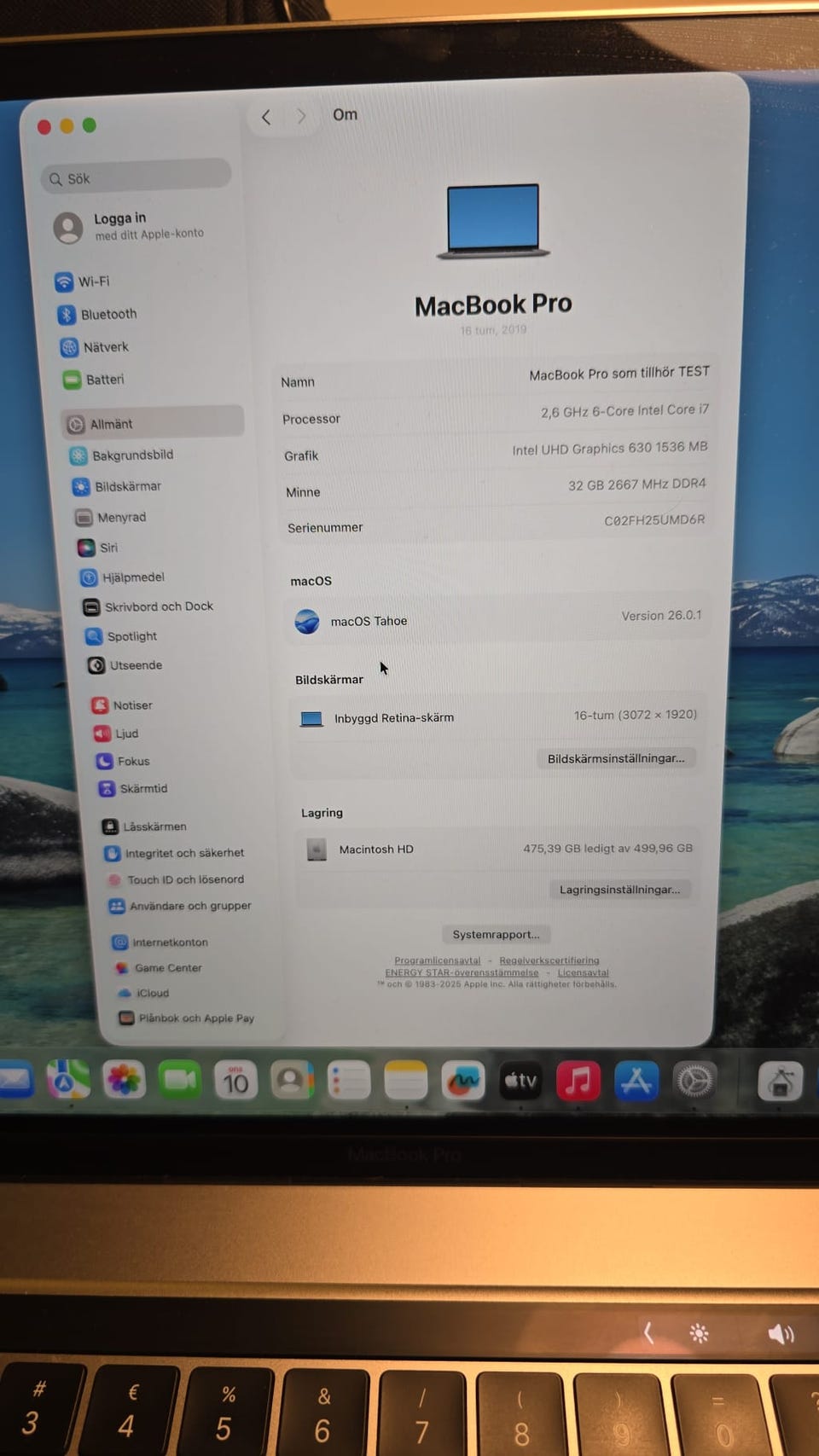819x1456 pixels.
Task: Click the MacBook Pro laptop image
Action: (x=493, y=221)
